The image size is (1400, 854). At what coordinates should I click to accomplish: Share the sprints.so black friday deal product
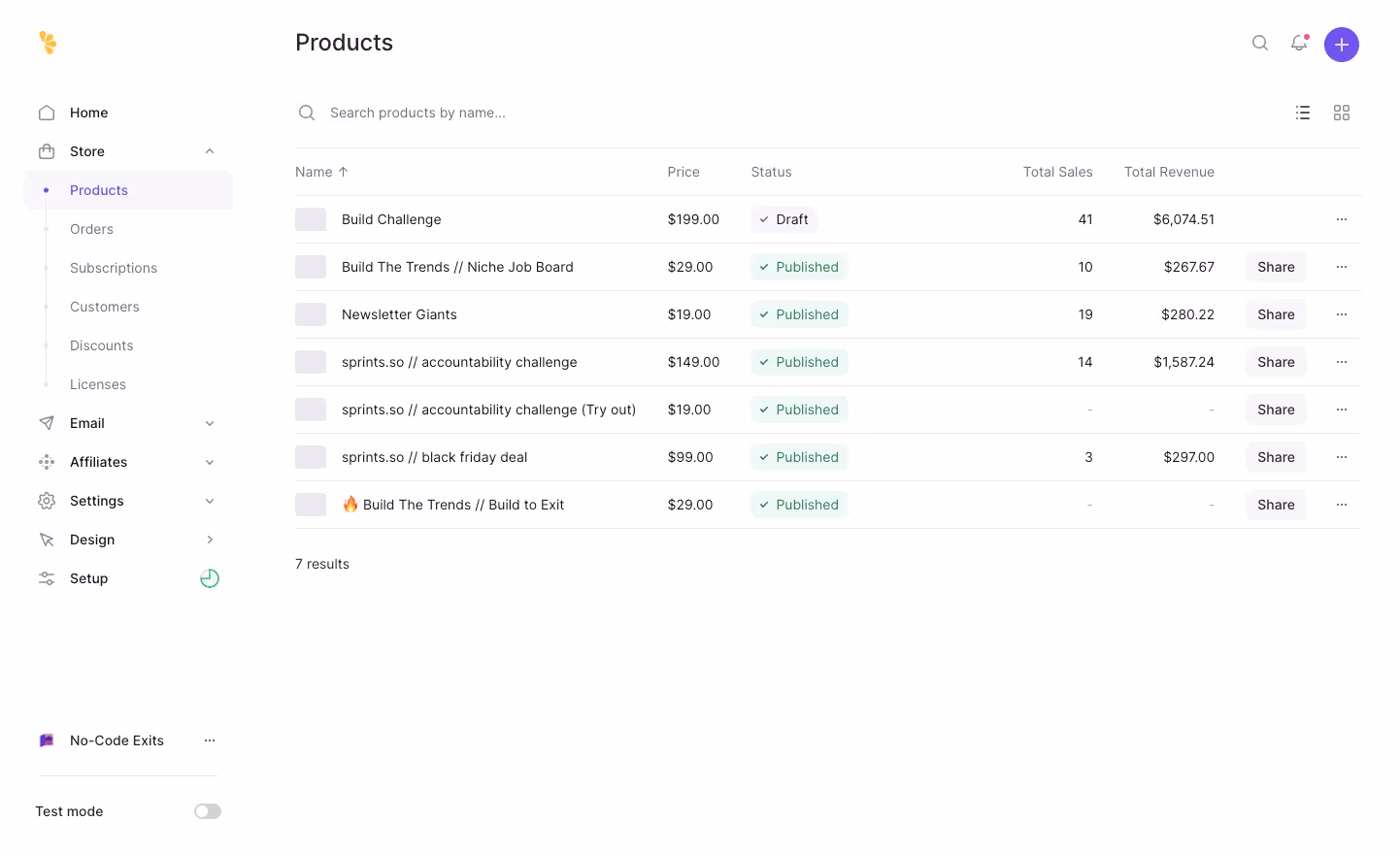click(x=1276, y=457)
